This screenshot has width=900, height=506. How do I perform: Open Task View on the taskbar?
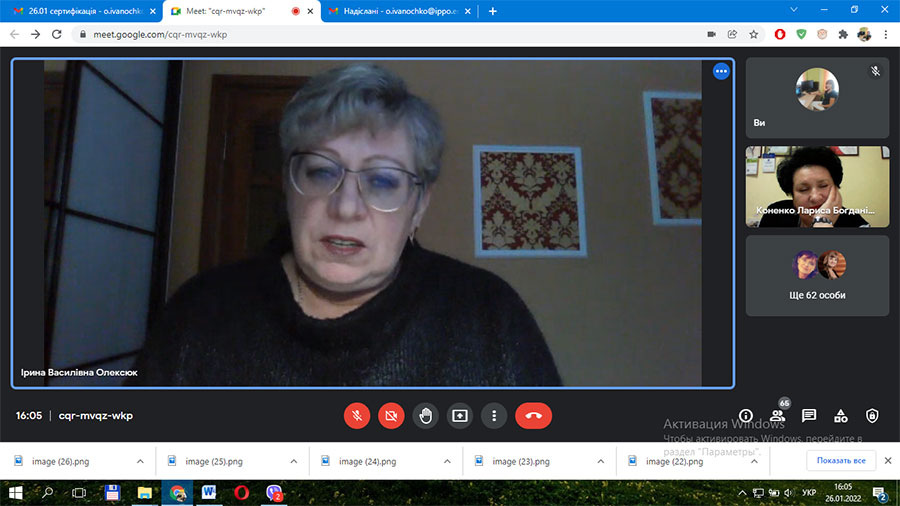79,493
